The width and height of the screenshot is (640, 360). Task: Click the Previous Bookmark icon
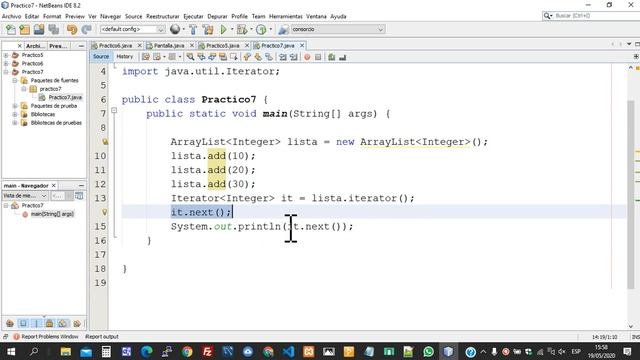[x=247, y=57]
